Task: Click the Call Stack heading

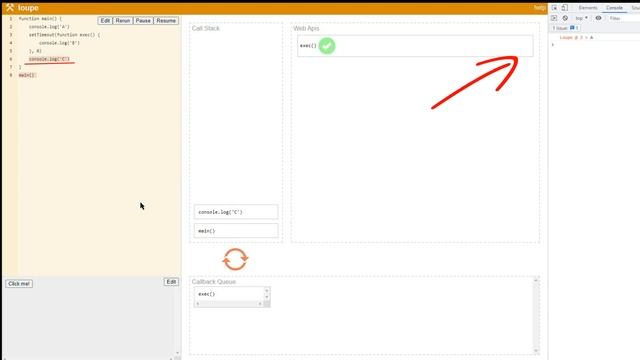Action: (x=206, y=28)
